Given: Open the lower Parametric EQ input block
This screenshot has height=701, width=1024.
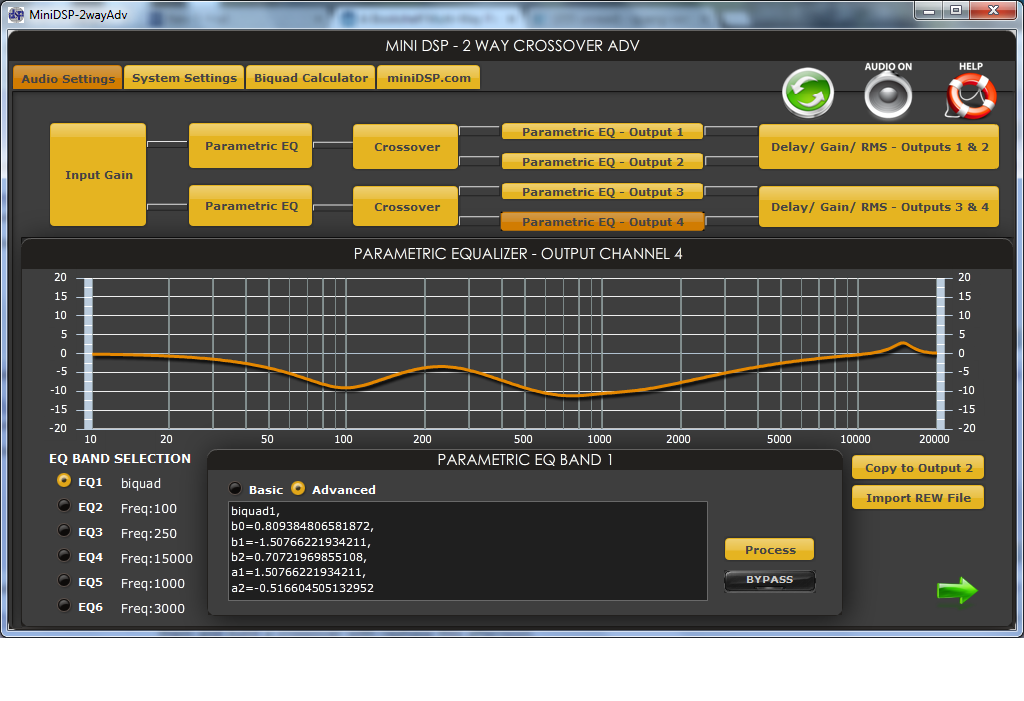Looking at the screenshot, I should (251, 206).
